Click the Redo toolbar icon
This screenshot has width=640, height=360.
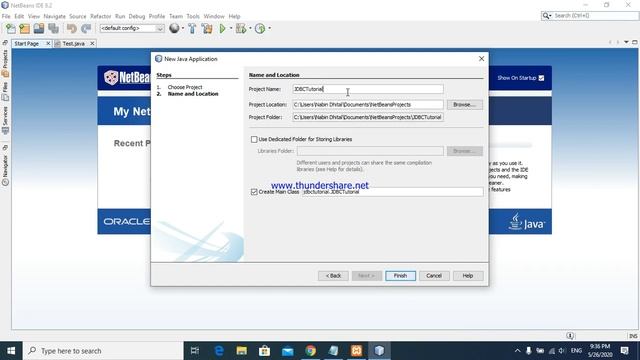[x=86, y=28]
